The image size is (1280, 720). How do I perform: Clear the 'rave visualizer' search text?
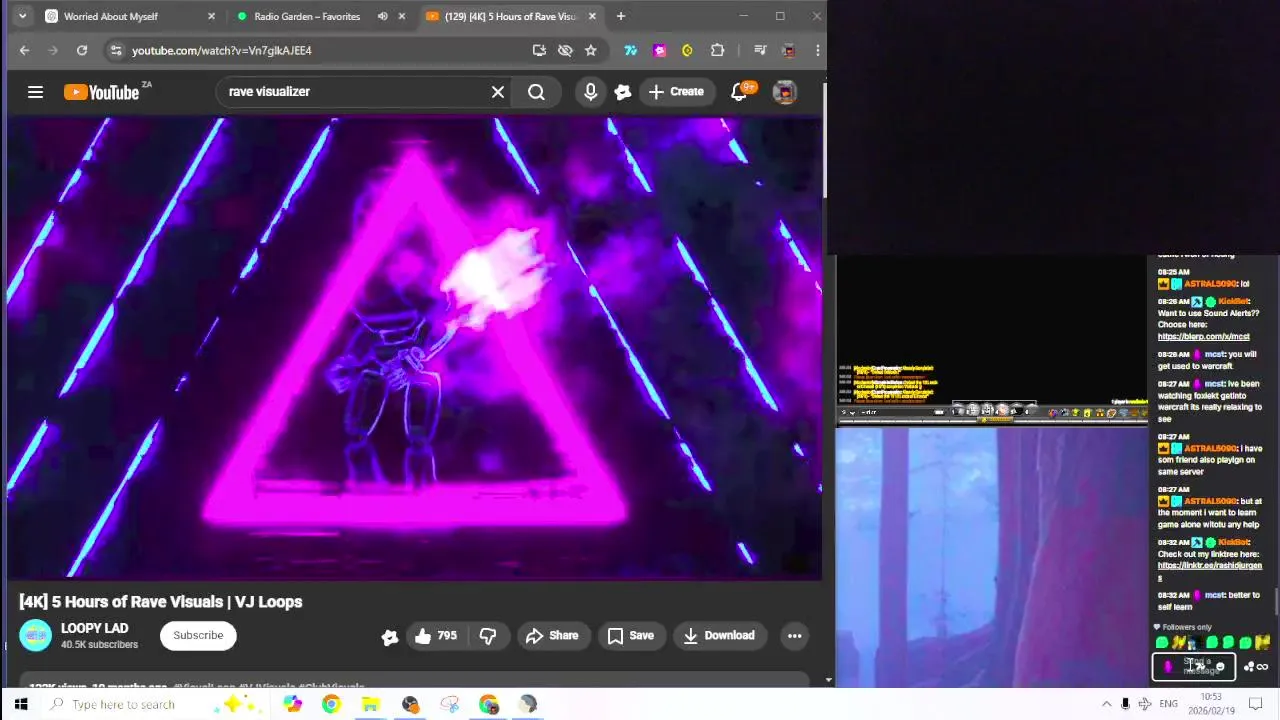[497, 92]
